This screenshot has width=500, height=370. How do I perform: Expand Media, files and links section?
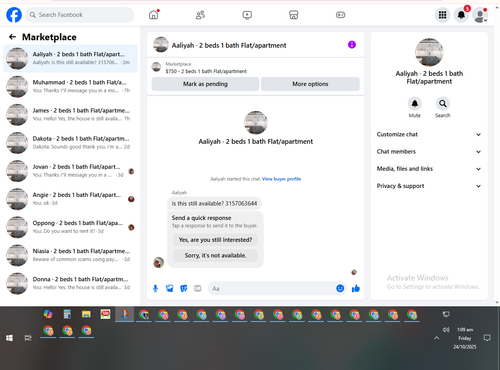point(429,169)
